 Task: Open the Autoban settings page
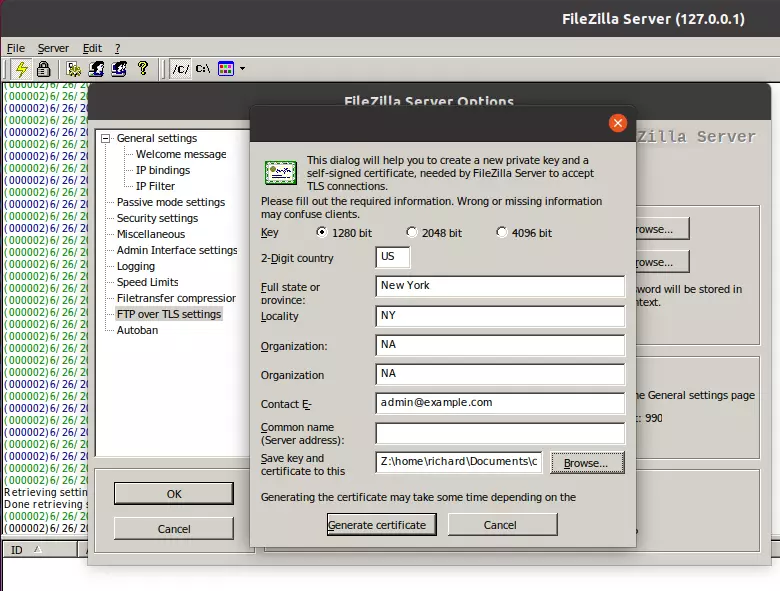coord(137,330)
